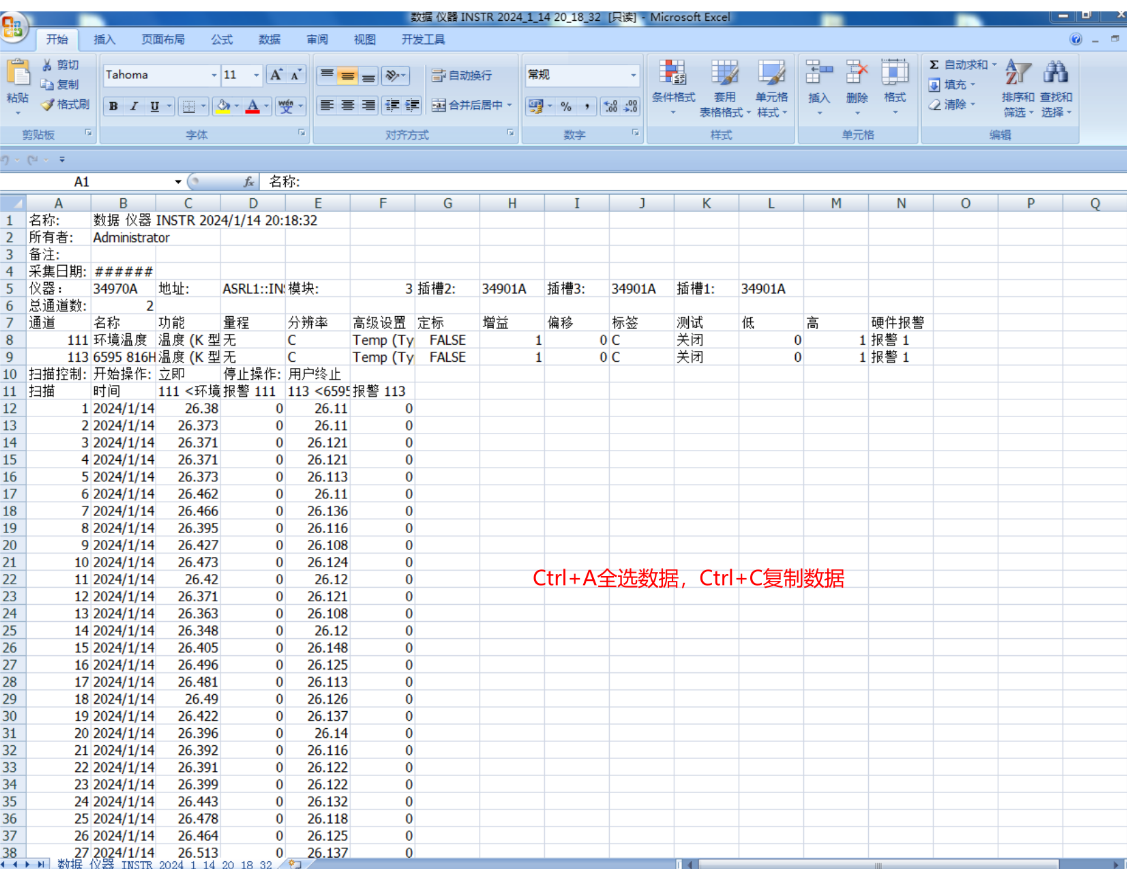The height and width of the screenshot is (869, 1127).
Task: Click the Delete cells (删除) icon
Action: [857, 74]
